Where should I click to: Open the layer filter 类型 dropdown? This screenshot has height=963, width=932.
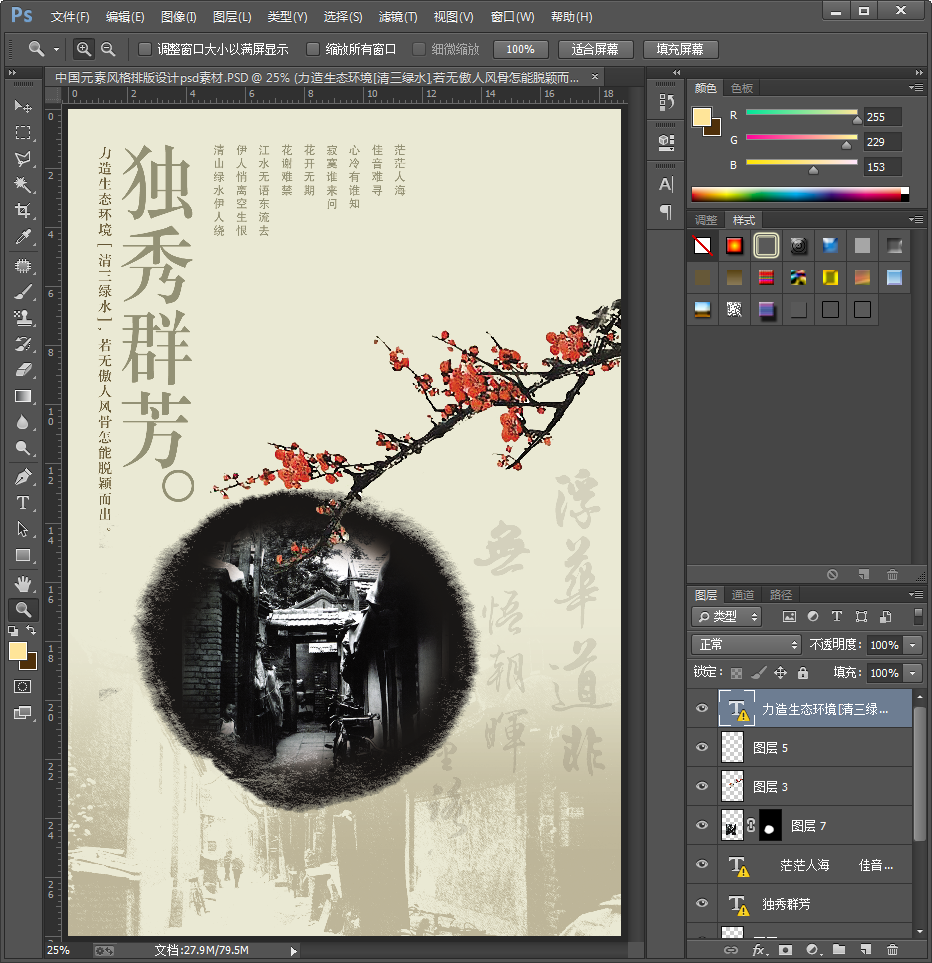pyautogui.click(x=726, y=616)
